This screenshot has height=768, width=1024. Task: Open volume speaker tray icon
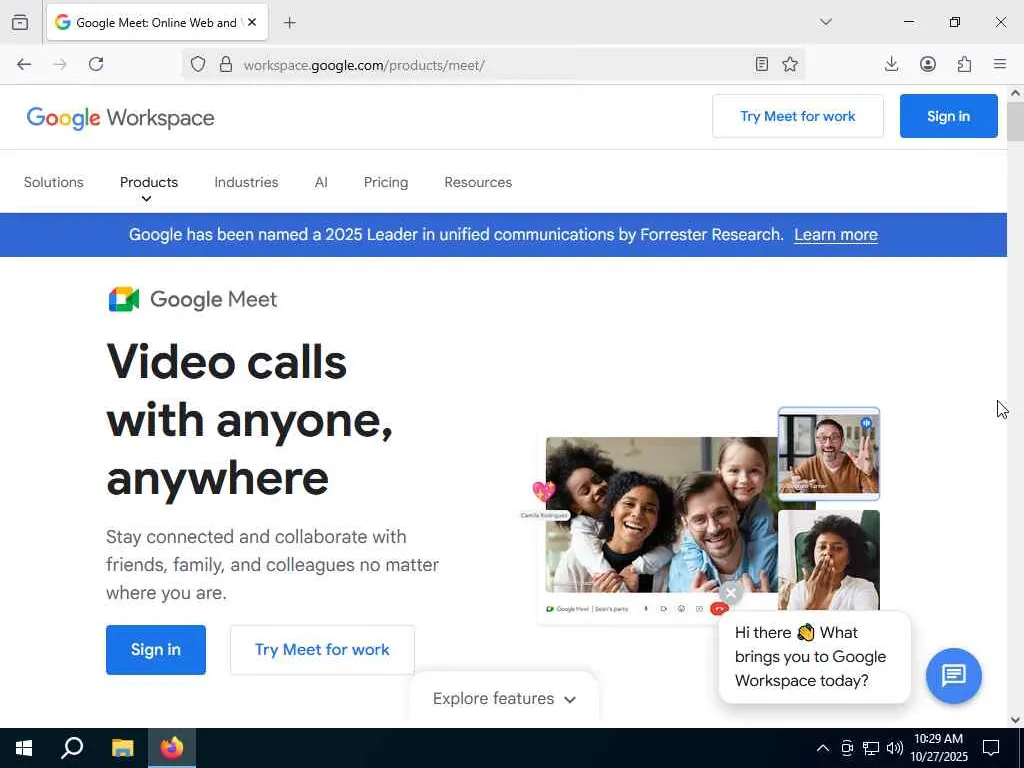tap(895, 748)
